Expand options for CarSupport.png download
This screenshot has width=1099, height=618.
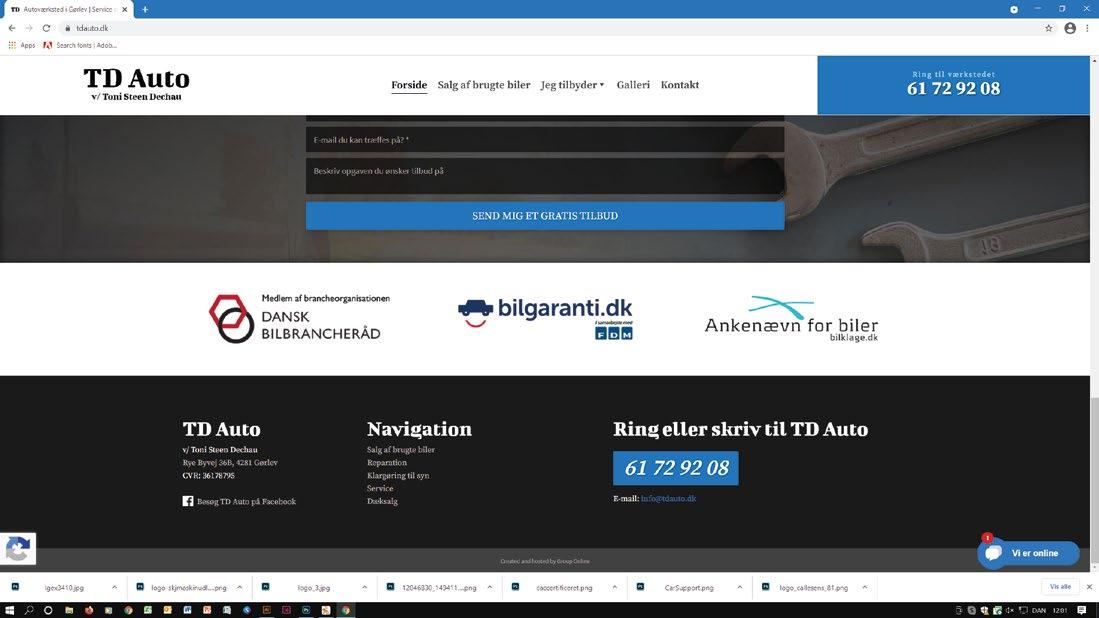pyautogui.click(x=739, y=587)
